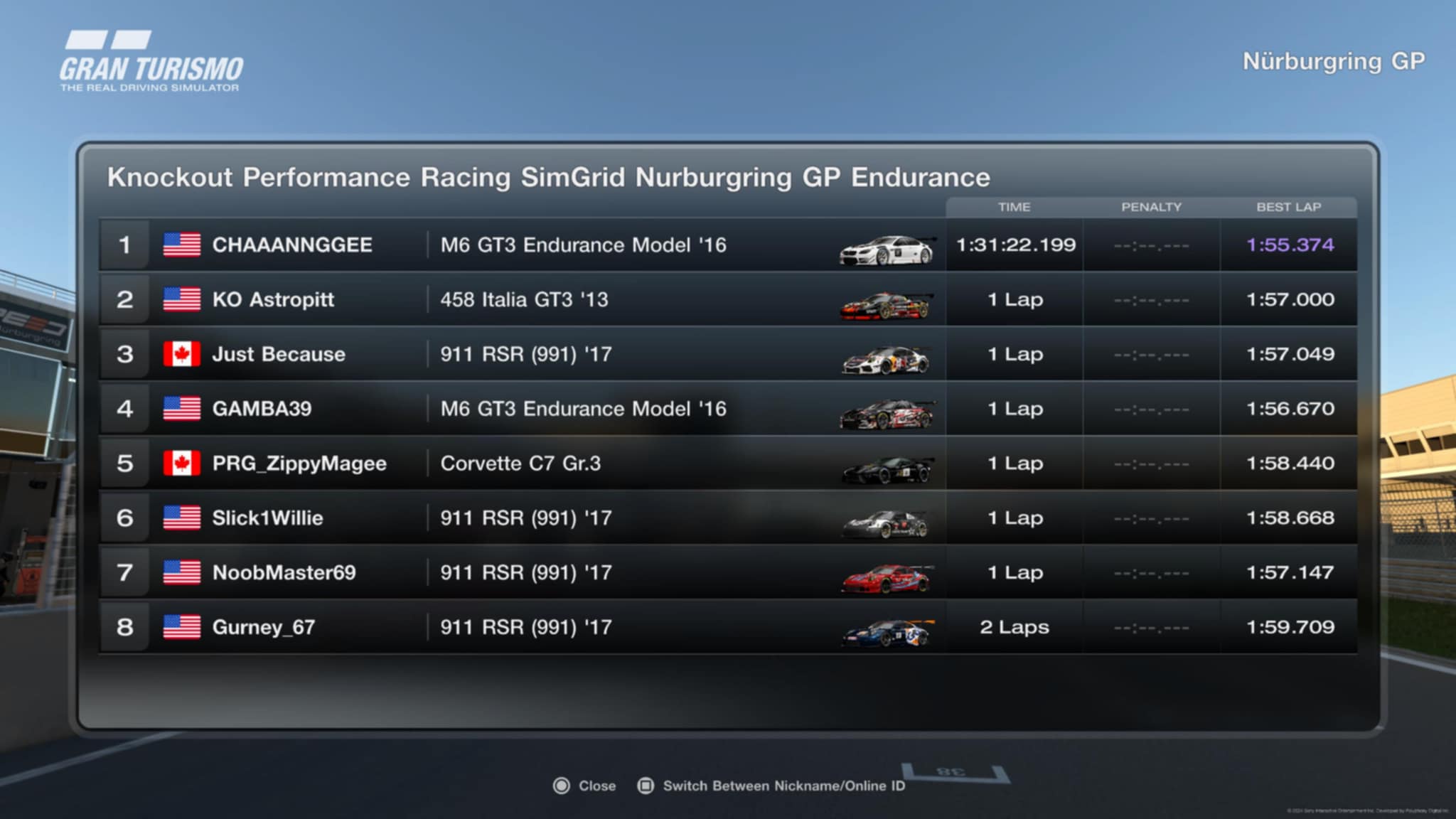Select driver name CHAAANNGGEE
The height and width of the screenshot is (819, 1456).
[292, 245]
